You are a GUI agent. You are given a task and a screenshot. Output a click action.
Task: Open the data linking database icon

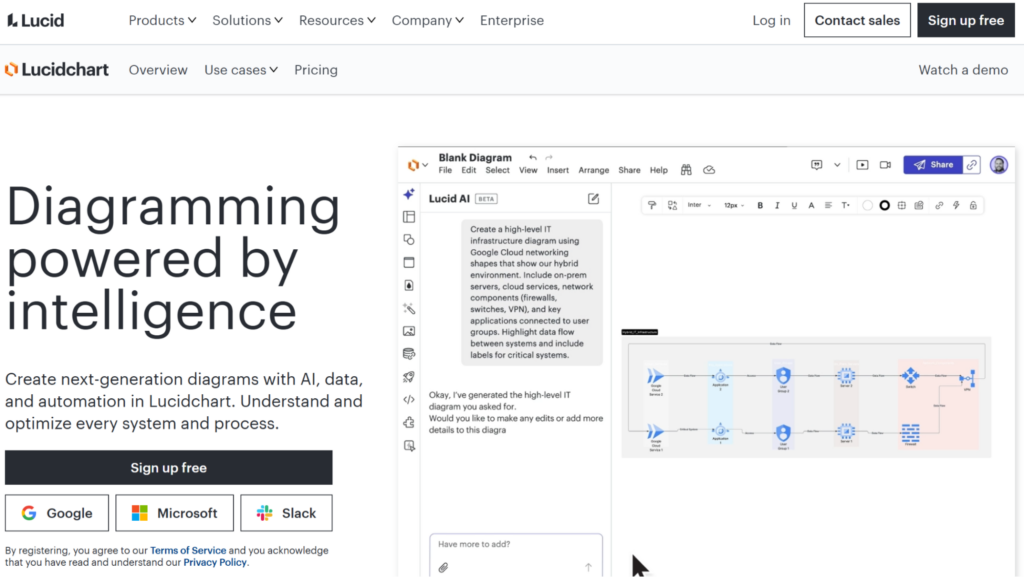pyautogui.click(x=409, y=354)
